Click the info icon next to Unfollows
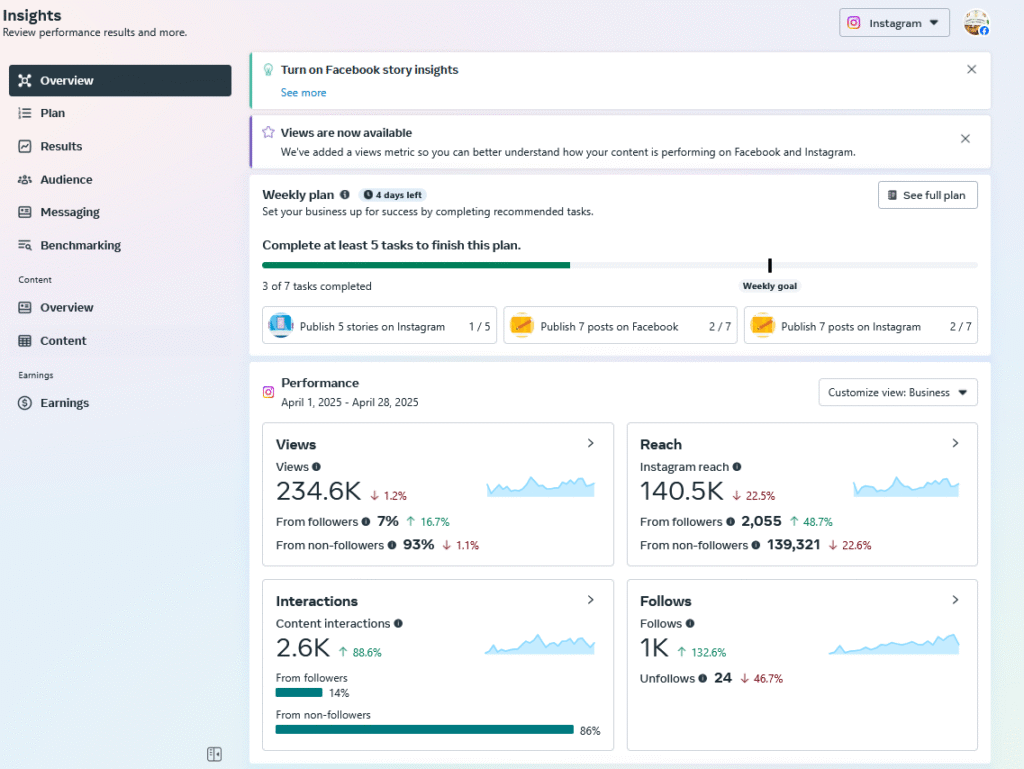This screenshot has height=769, width=1024. 702,678
